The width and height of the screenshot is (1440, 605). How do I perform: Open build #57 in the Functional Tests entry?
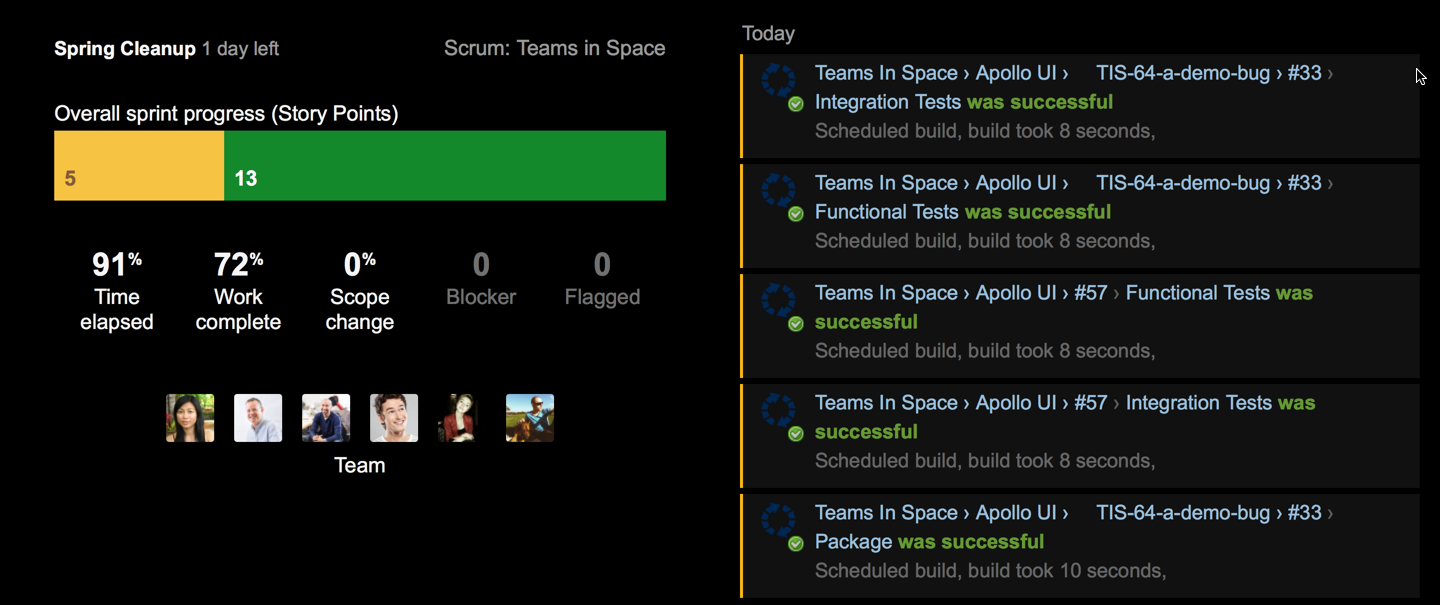pyautogui.click(x=1090, y=293)
